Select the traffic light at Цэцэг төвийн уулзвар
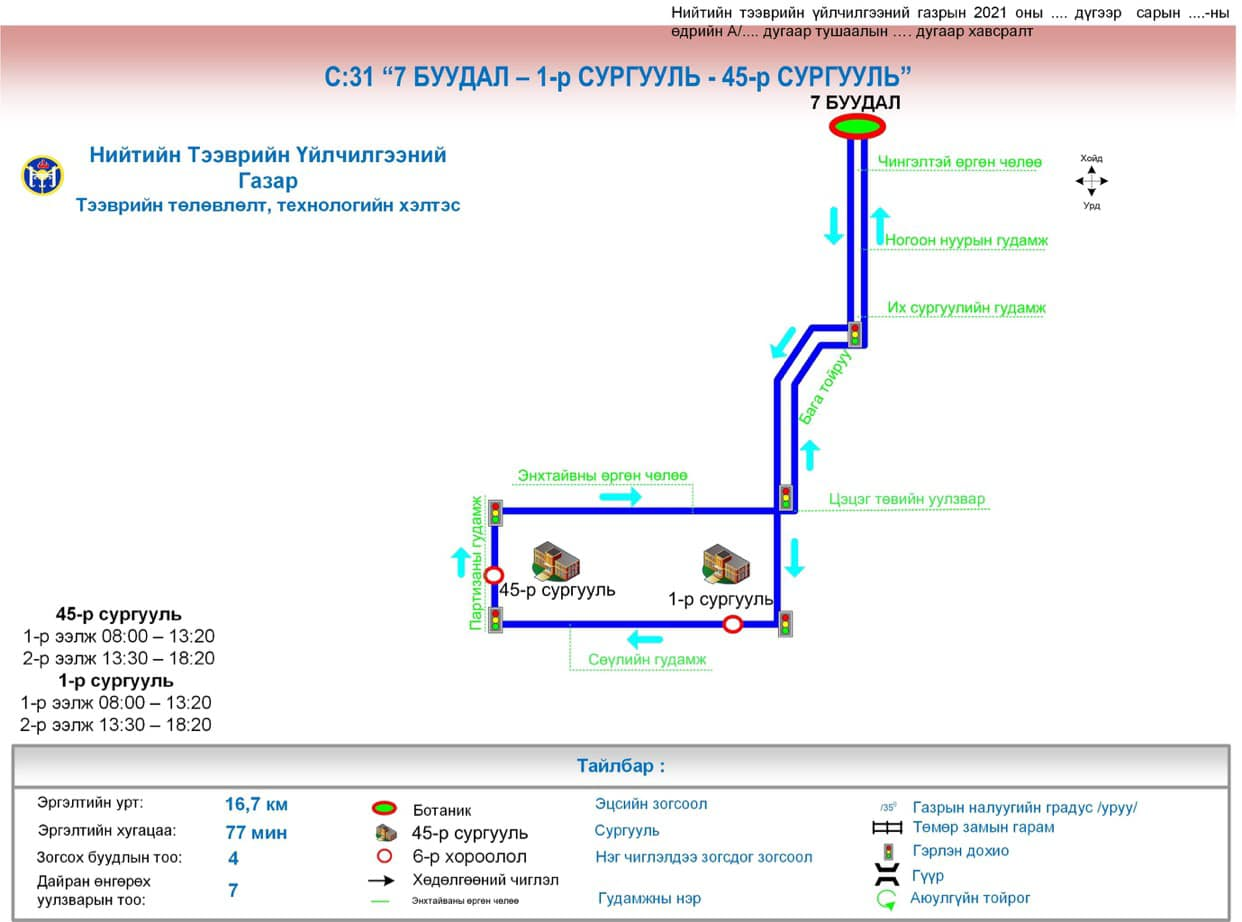 pos(786,498)
